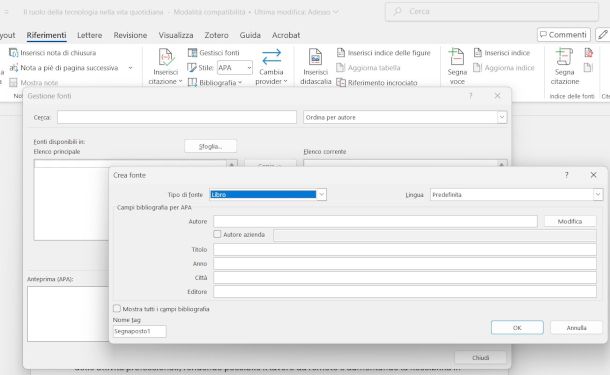Click Annulla in Crea fonte dialog
Viewport: 610px width, 375px height.
coord(576,328)
